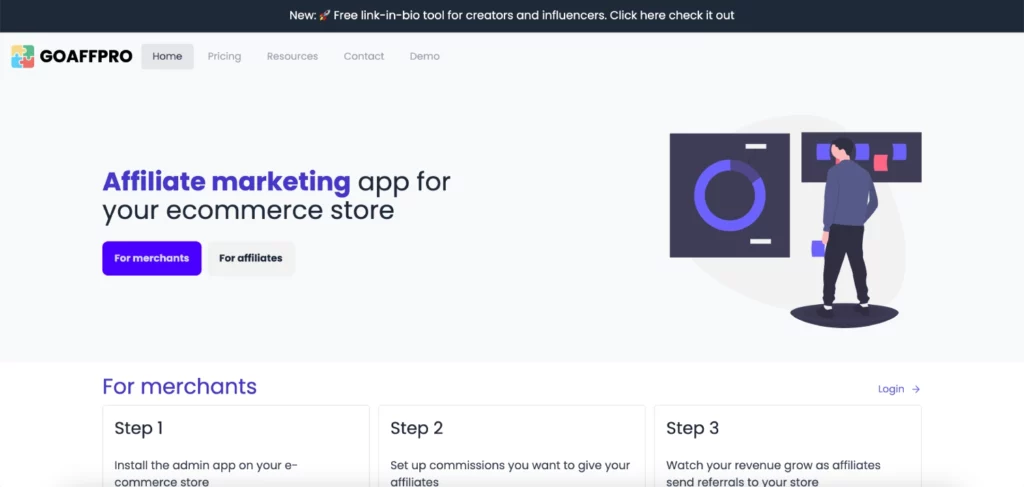
Task: Click the GoAffPro puzzle logo icon
Action: (22, 56)
